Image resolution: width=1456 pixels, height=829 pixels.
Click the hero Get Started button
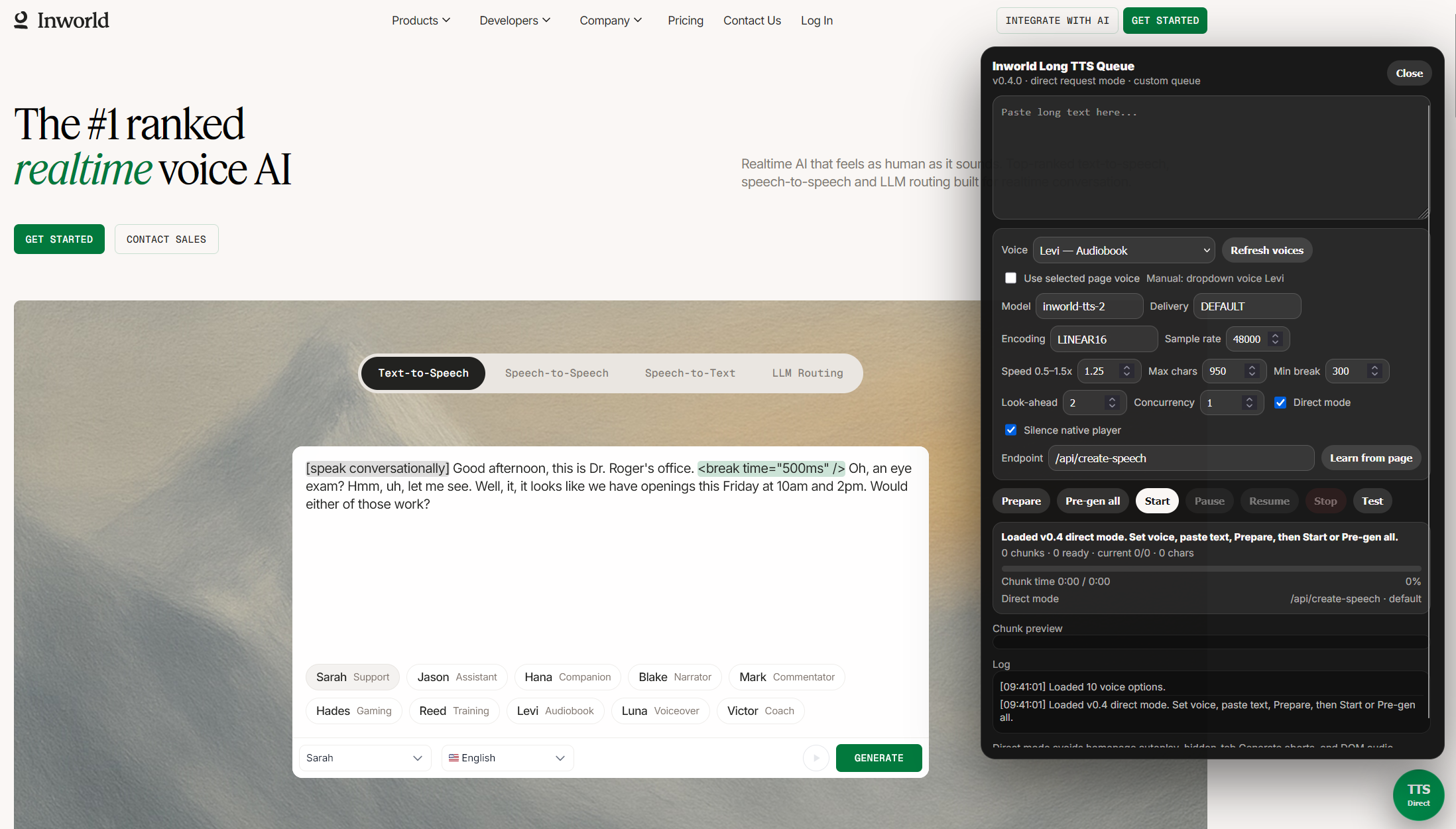click(59, 239)
